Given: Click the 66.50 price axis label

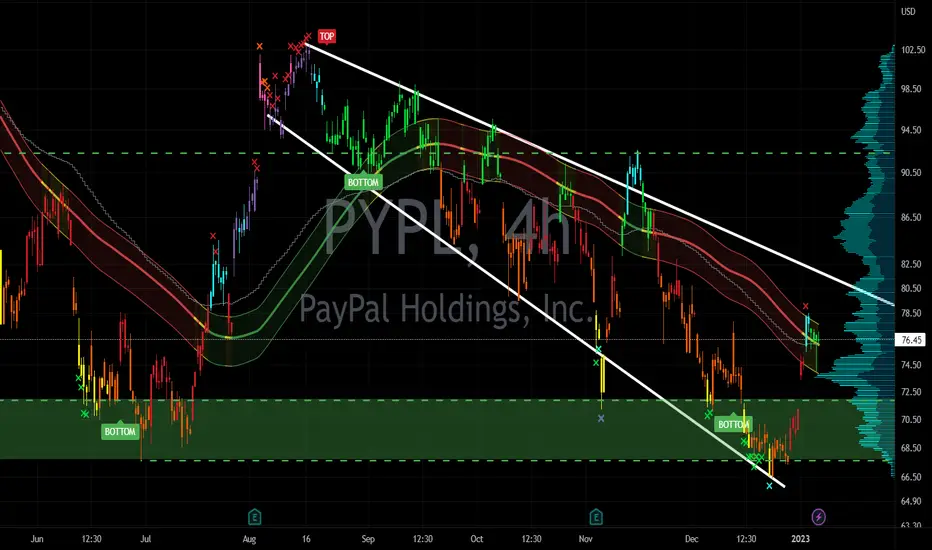Looking at the screenshot, I should click(912, 477).
